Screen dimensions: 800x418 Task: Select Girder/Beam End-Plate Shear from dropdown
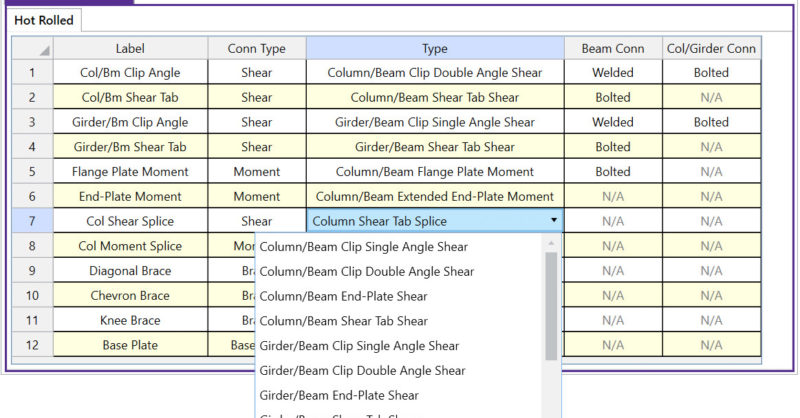pyautogui.click(x=339, y=396)
